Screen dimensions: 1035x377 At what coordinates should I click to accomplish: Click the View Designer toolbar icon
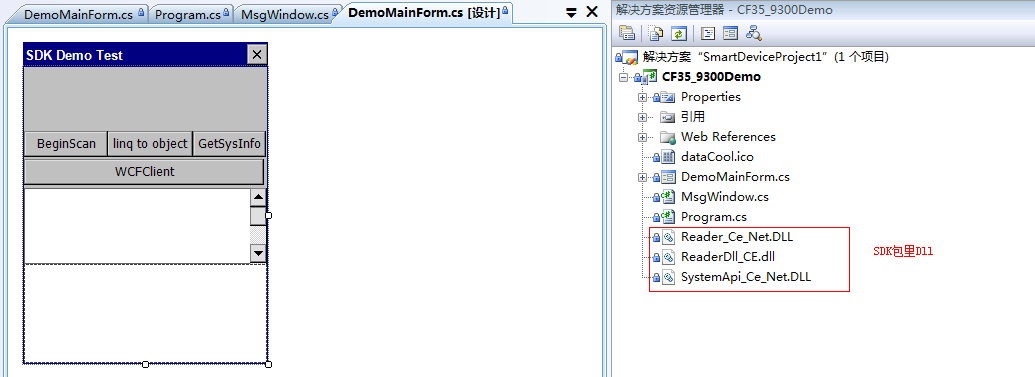coord(730,33)
